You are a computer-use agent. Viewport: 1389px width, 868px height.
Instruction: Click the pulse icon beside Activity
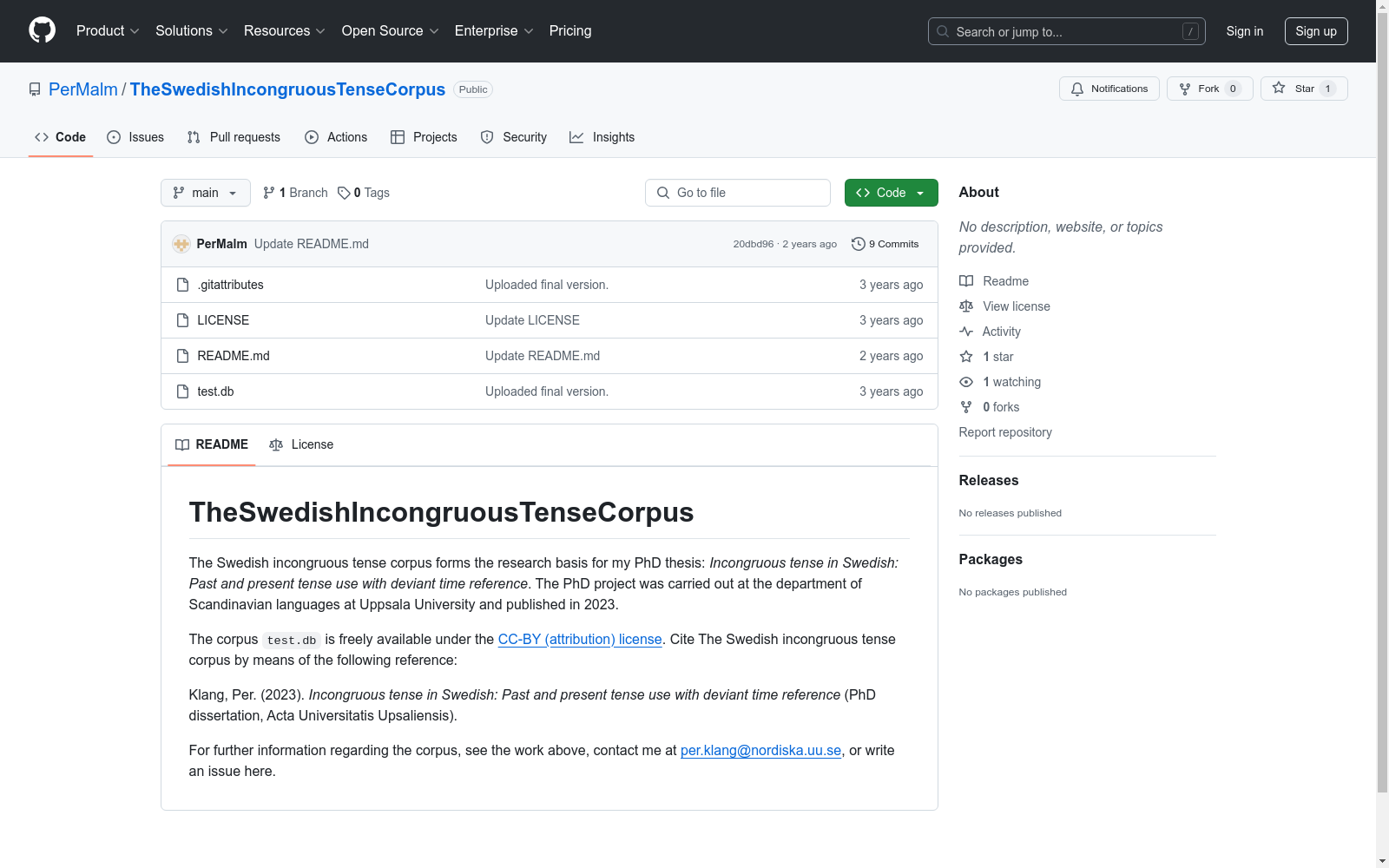[x=966, y=332]
